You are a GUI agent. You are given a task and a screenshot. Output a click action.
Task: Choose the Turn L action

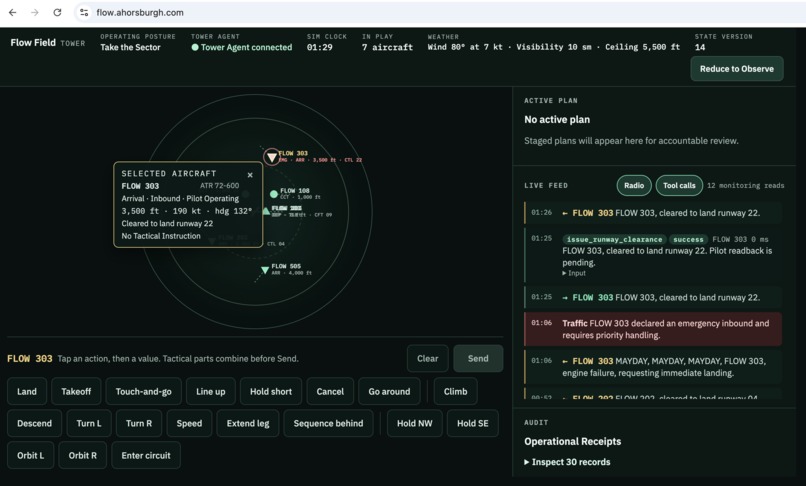click(89, 423)
